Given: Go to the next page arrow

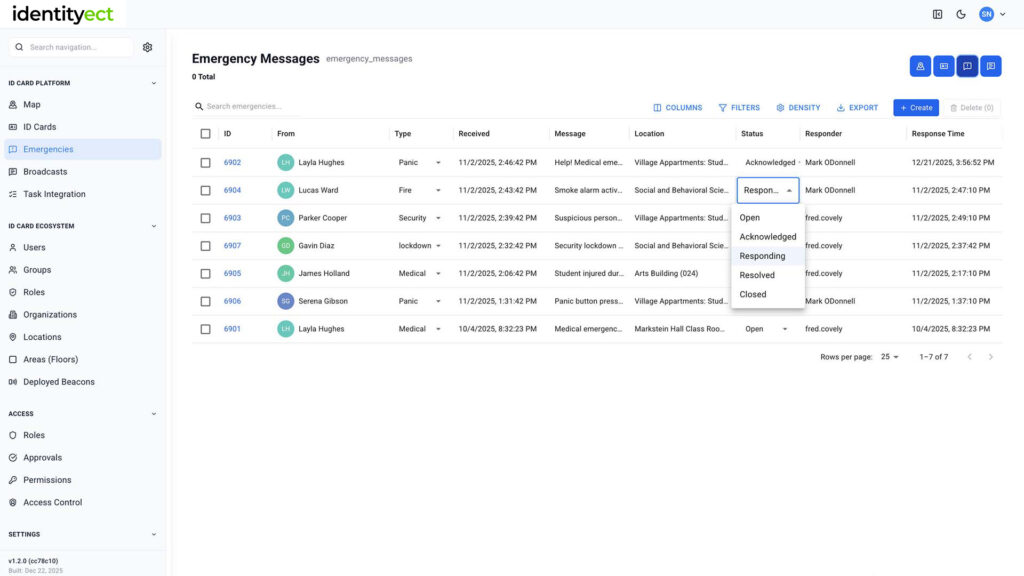Looking at the screenshot, I should tap(991, 357).
